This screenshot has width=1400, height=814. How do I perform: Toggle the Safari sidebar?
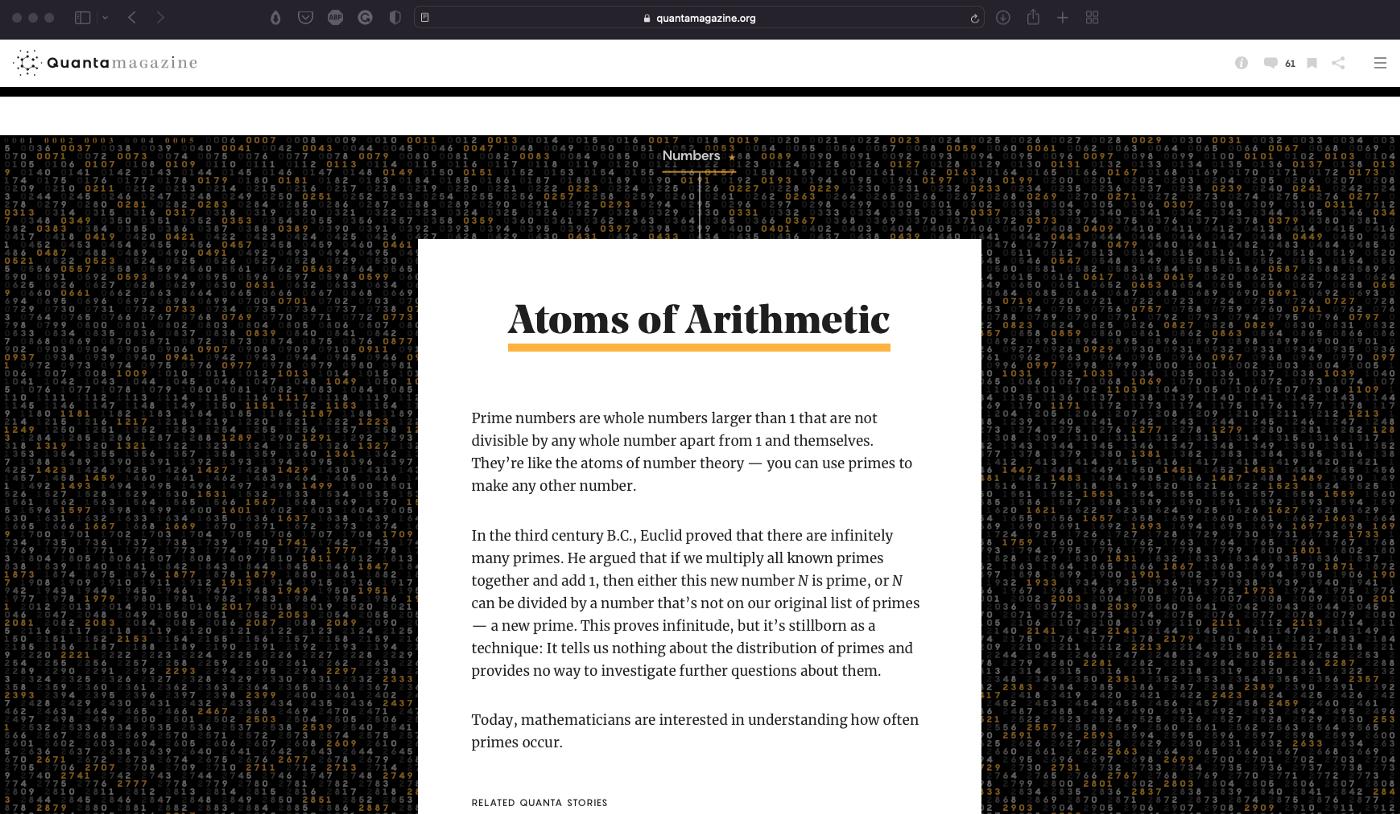pos(83,18)
